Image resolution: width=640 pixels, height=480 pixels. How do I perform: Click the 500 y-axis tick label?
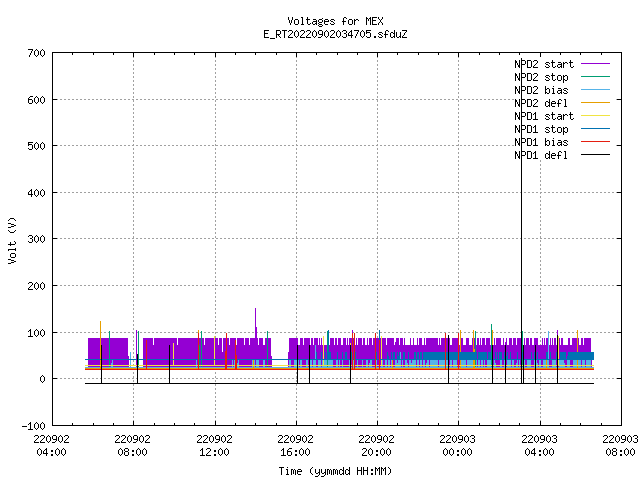click(x=37, y=146)
